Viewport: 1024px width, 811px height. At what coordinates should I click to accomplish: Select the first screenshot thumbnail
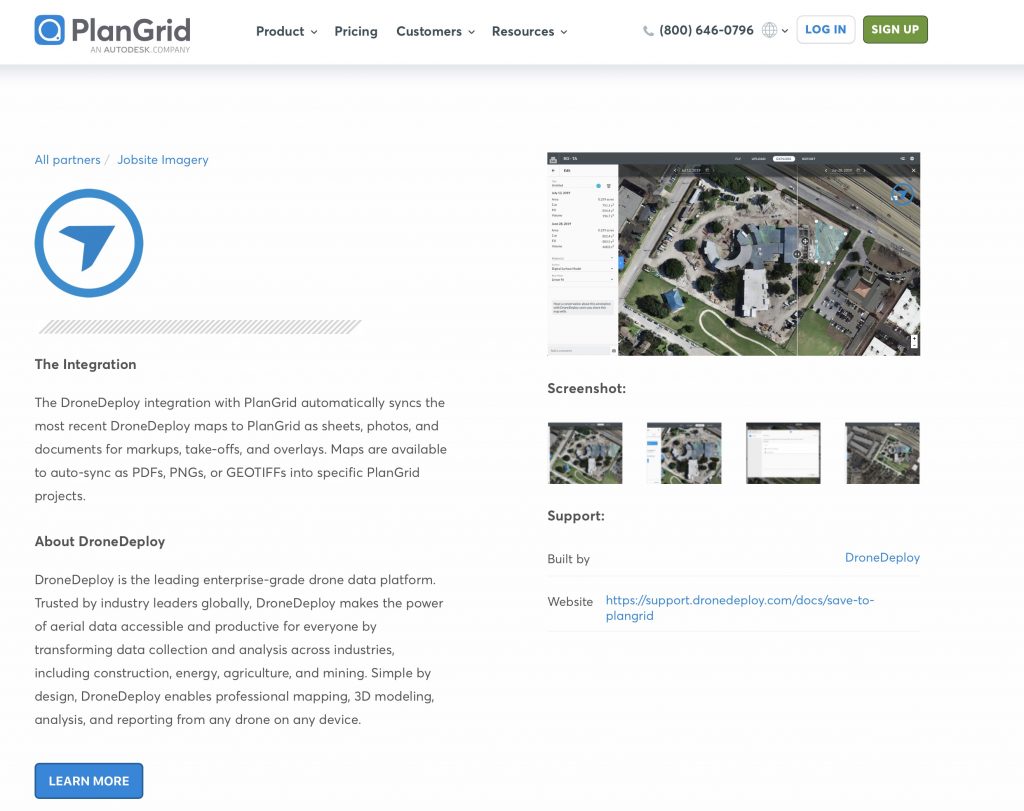click(x=585, y=453)
